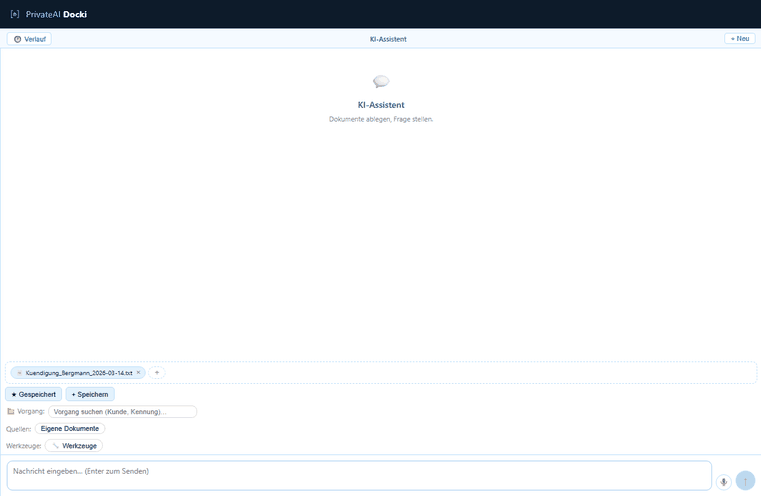This screenshot has width=761, height=496.
Task: Open the Verlauf history panel
Action: pos(30,39)
